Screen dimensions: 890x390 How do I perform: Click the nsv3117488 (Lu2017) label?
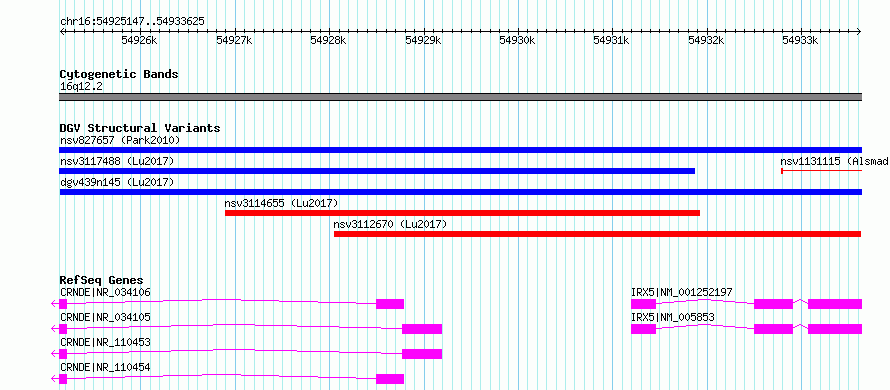(x=116, y=161)
